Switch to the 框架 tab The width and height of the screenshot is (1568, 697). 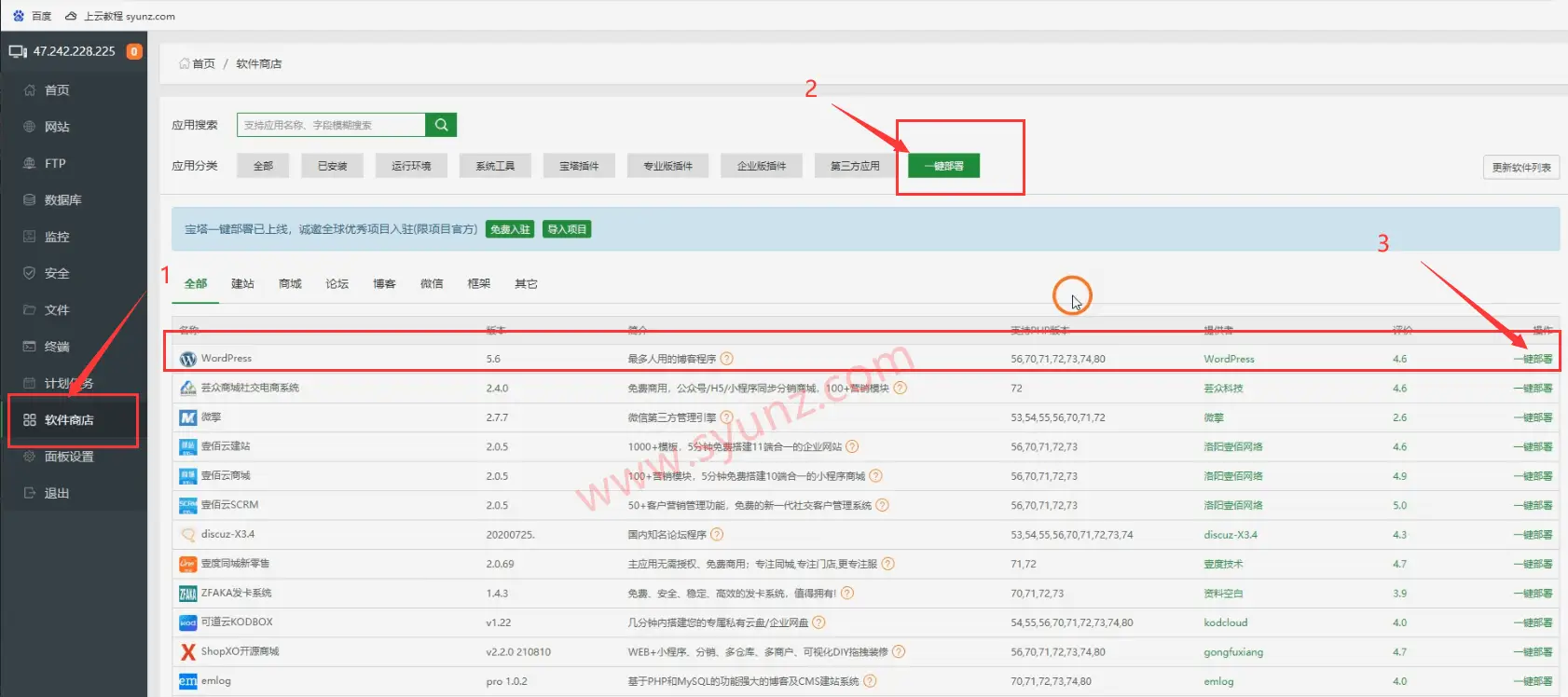coord(478,284)
